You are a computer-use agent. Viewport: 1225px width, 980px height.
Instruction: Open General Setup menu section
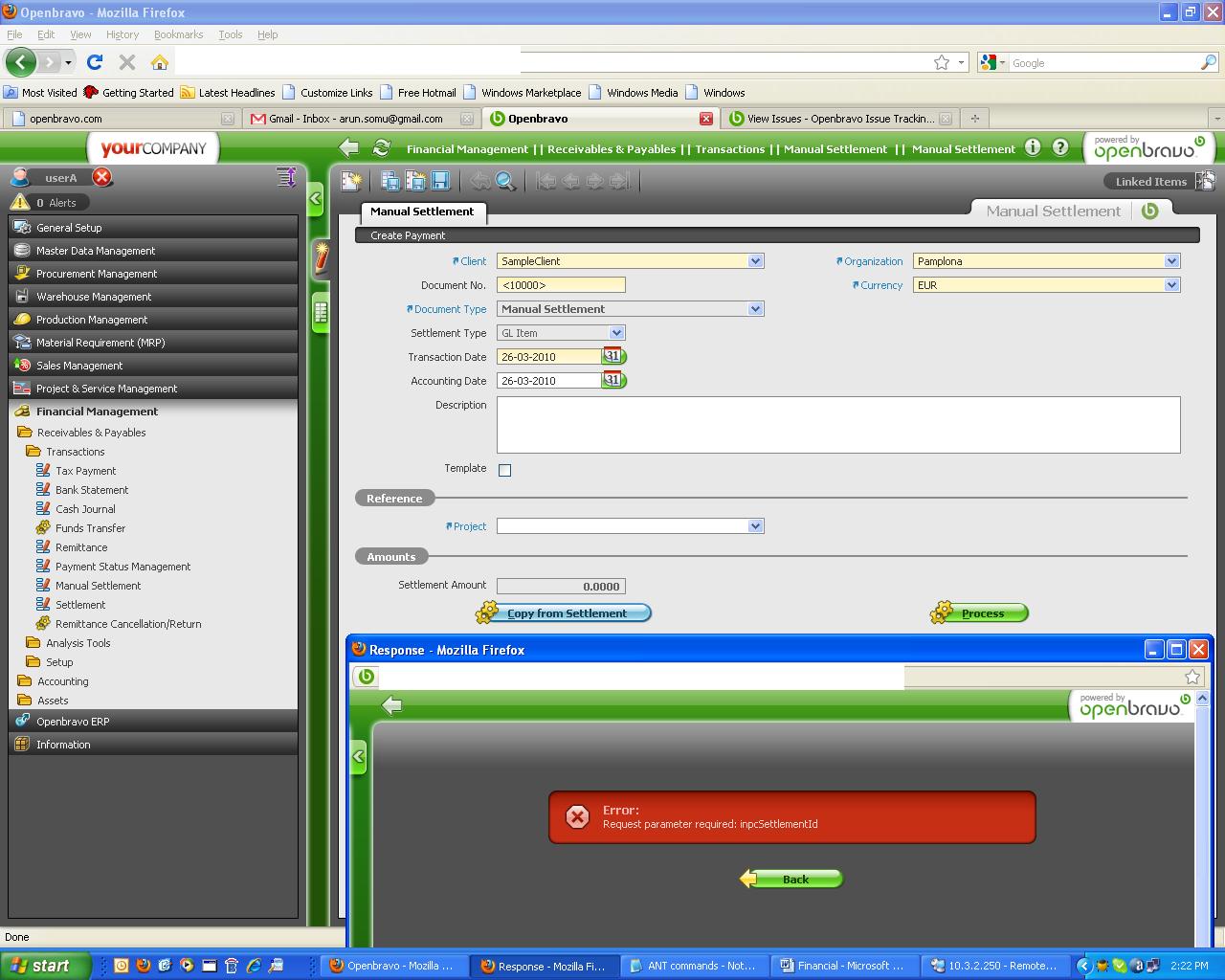[x=153, y=227]
